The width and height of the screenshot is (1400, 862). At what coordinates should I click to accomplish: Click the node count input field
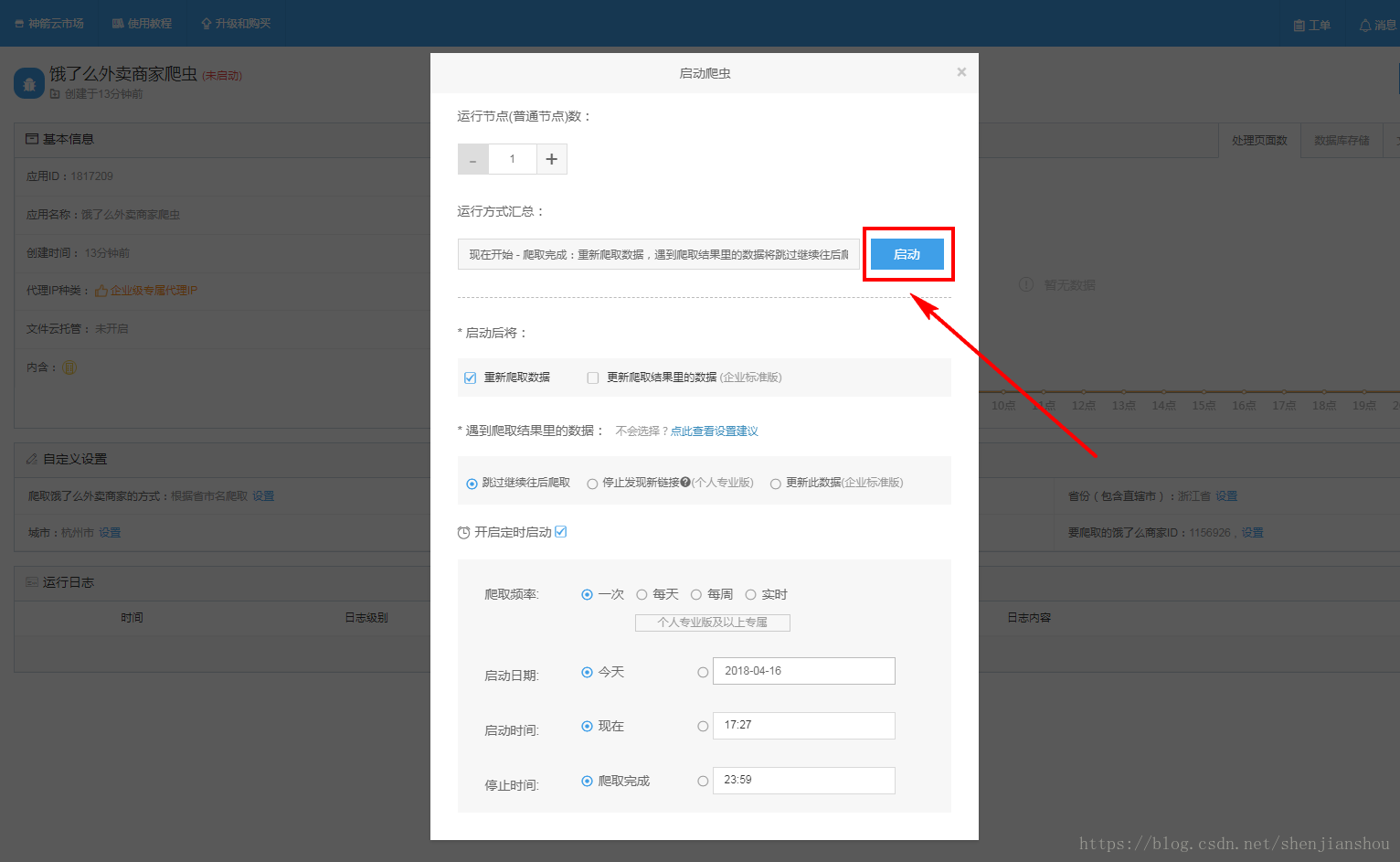coord(512,159)
